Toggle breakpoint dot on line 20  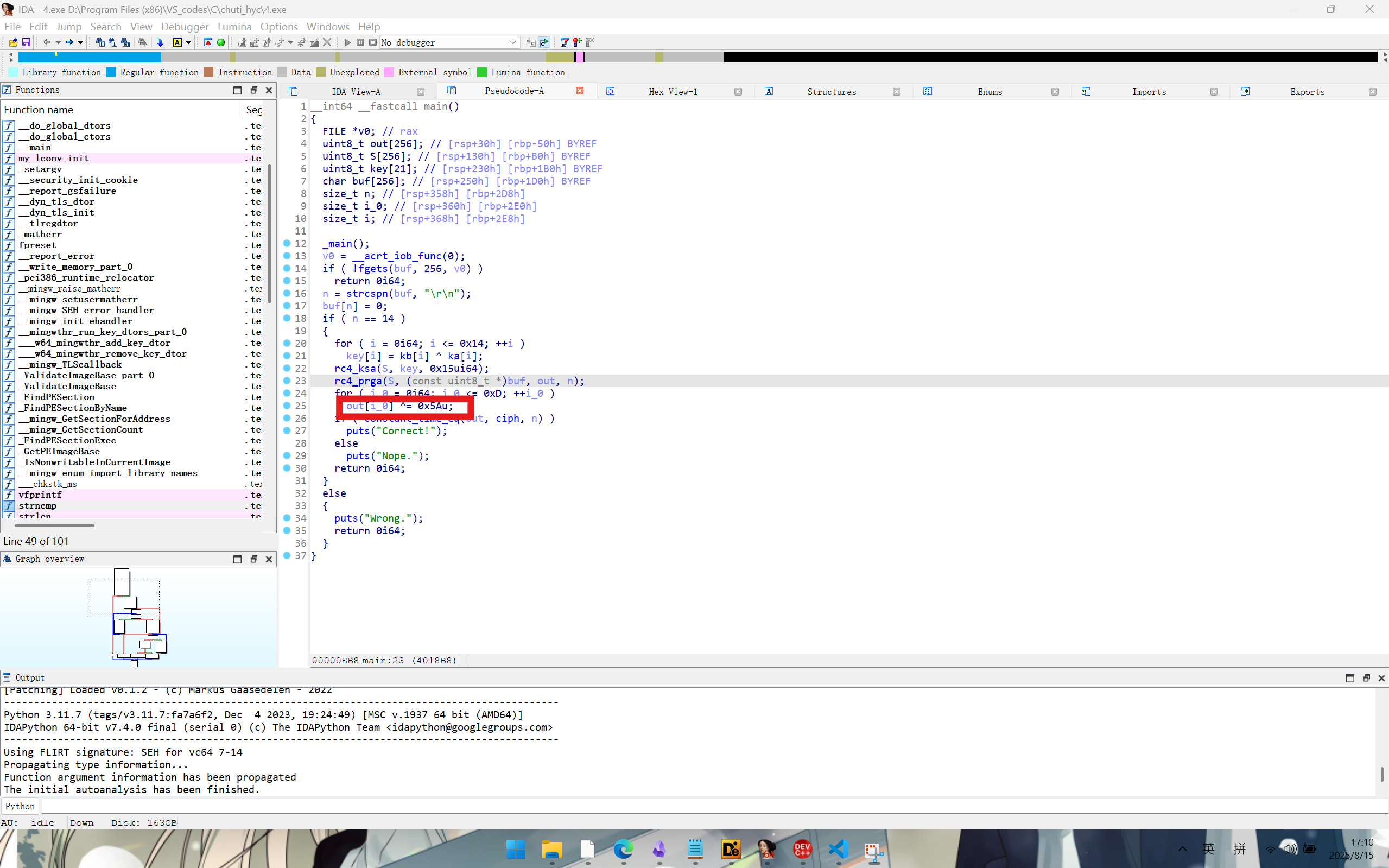tap(287, 343)
